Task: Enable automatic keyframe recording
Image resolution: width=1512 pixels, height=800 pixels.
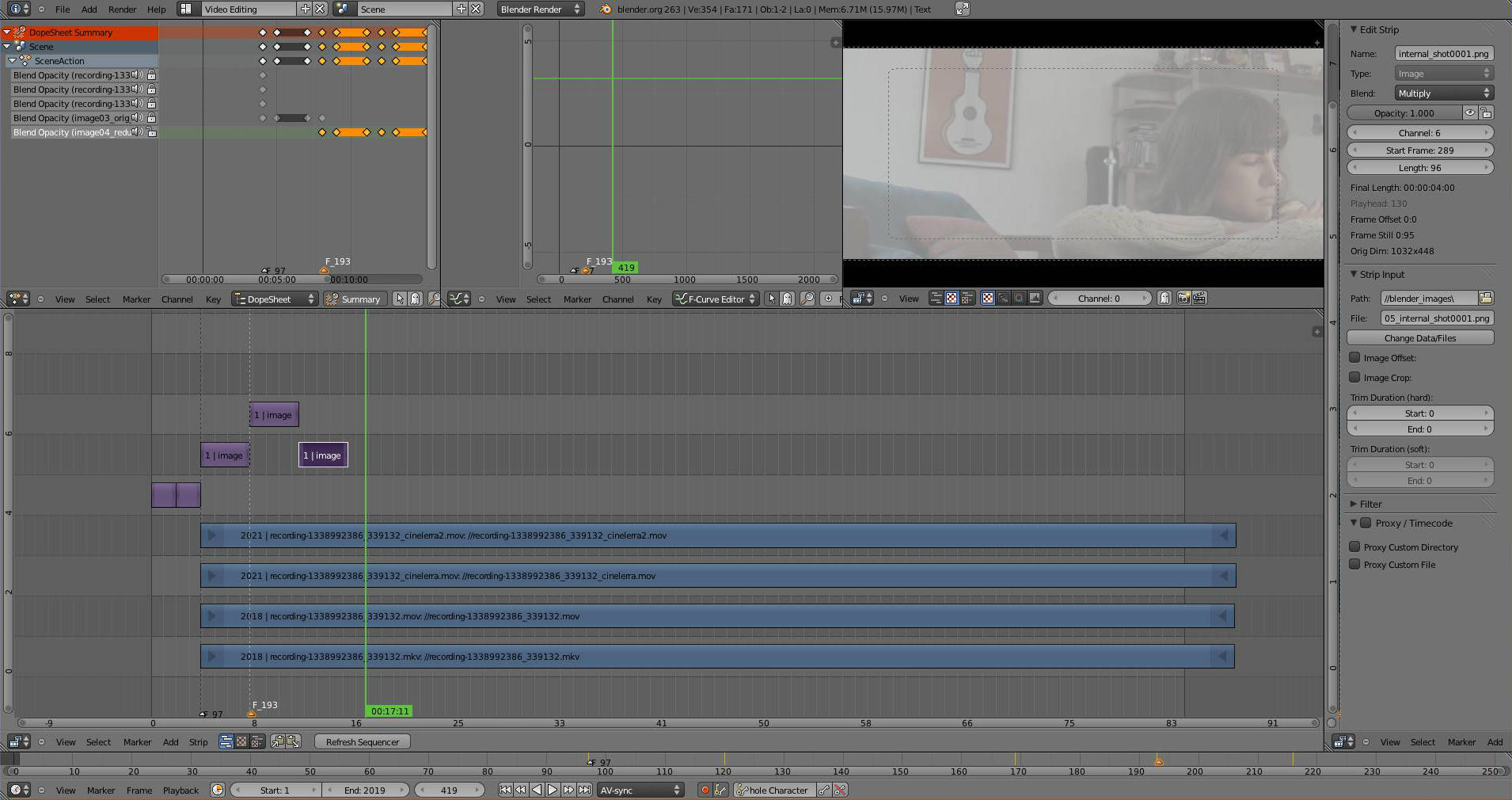Action: click(705, 790)
